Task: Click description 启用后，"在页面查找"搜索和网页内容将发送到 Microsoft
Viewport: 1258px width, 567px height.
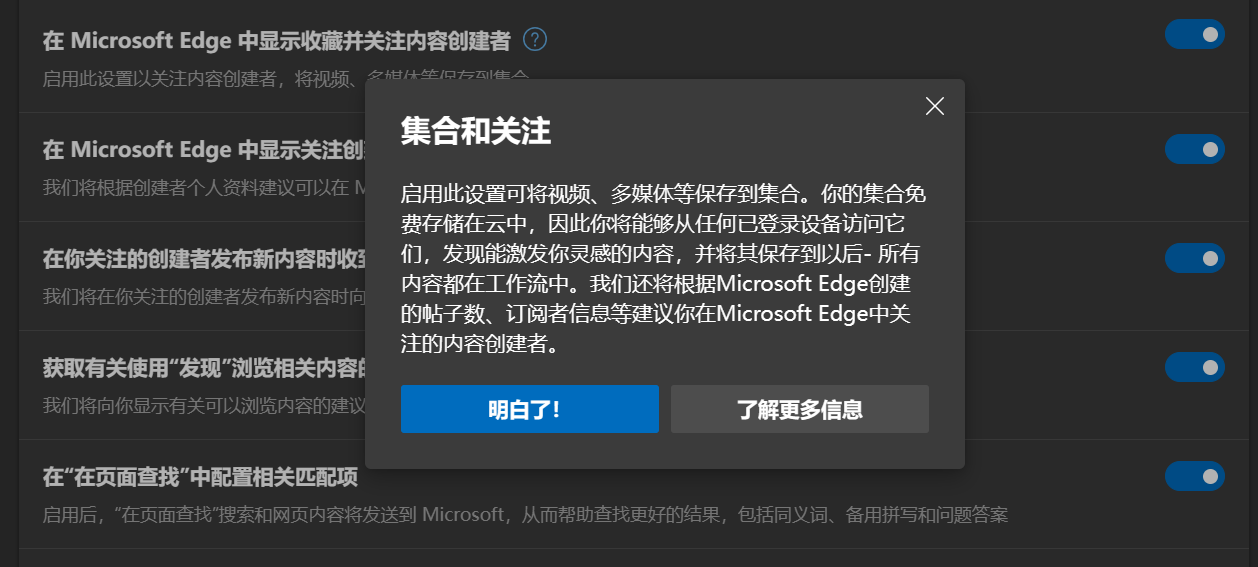Action: pos(525,515)
